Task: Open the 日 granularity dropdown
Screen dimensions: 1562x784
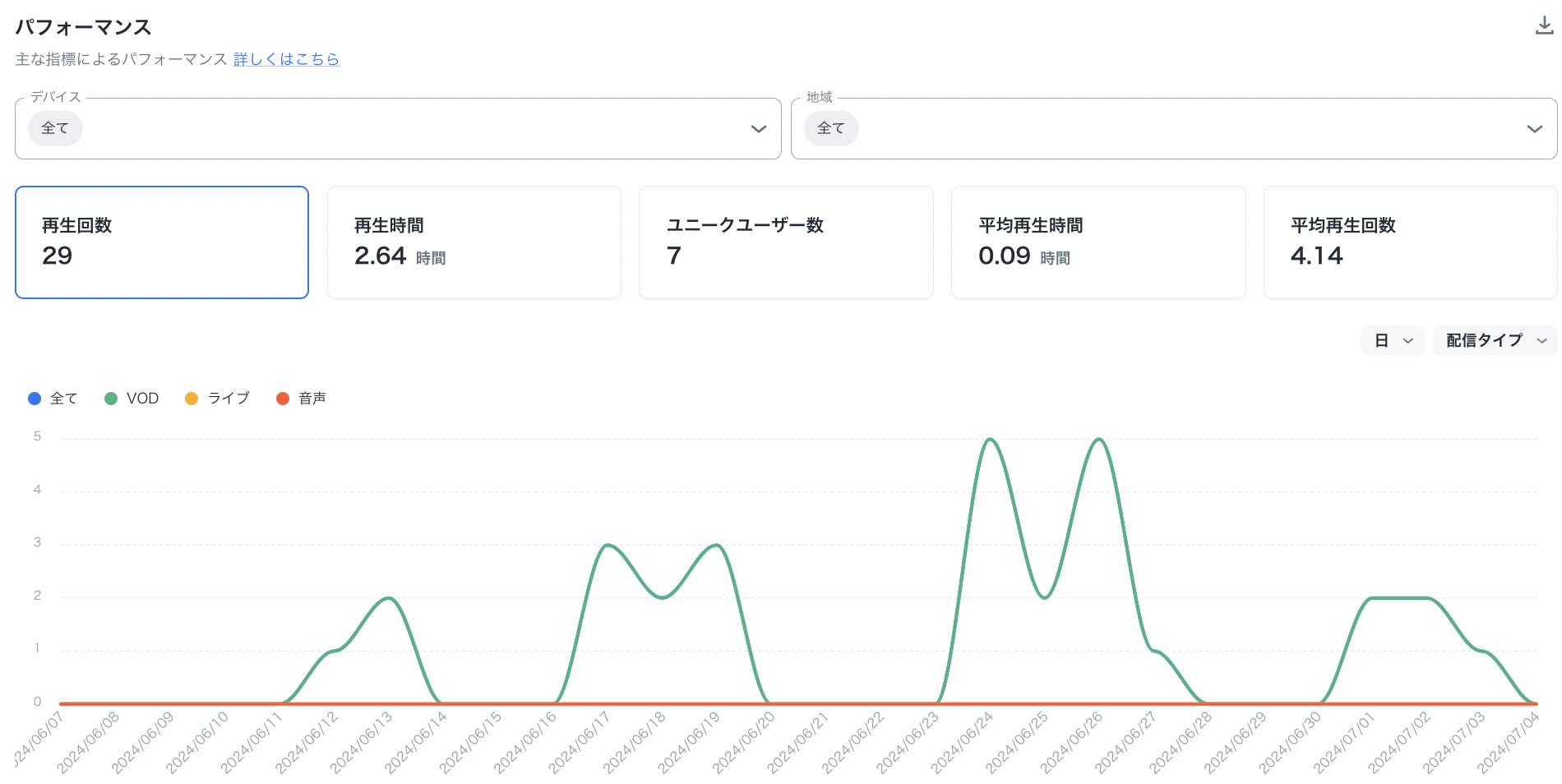Action: [1392, 340]
